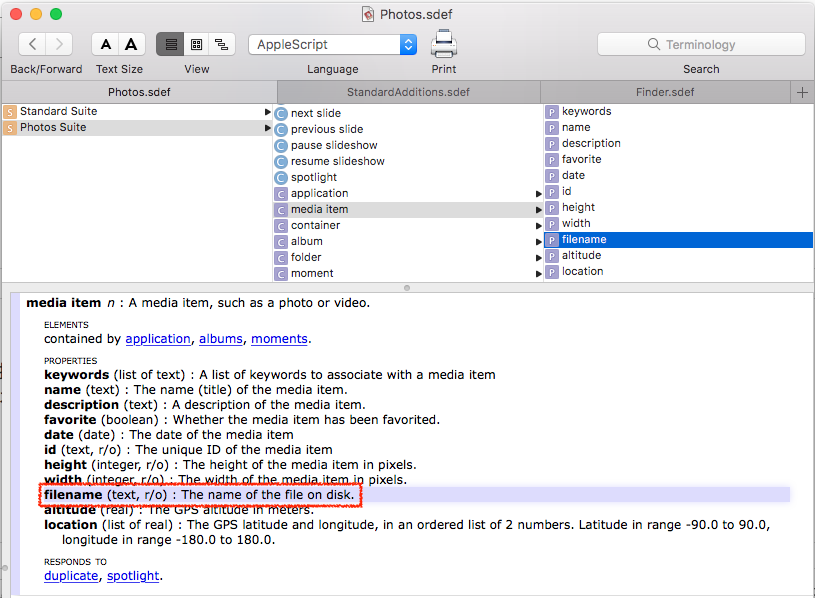Select the keywords property
Screen dimensions: 815x598
pyautogui.click(x=678, y=112)
